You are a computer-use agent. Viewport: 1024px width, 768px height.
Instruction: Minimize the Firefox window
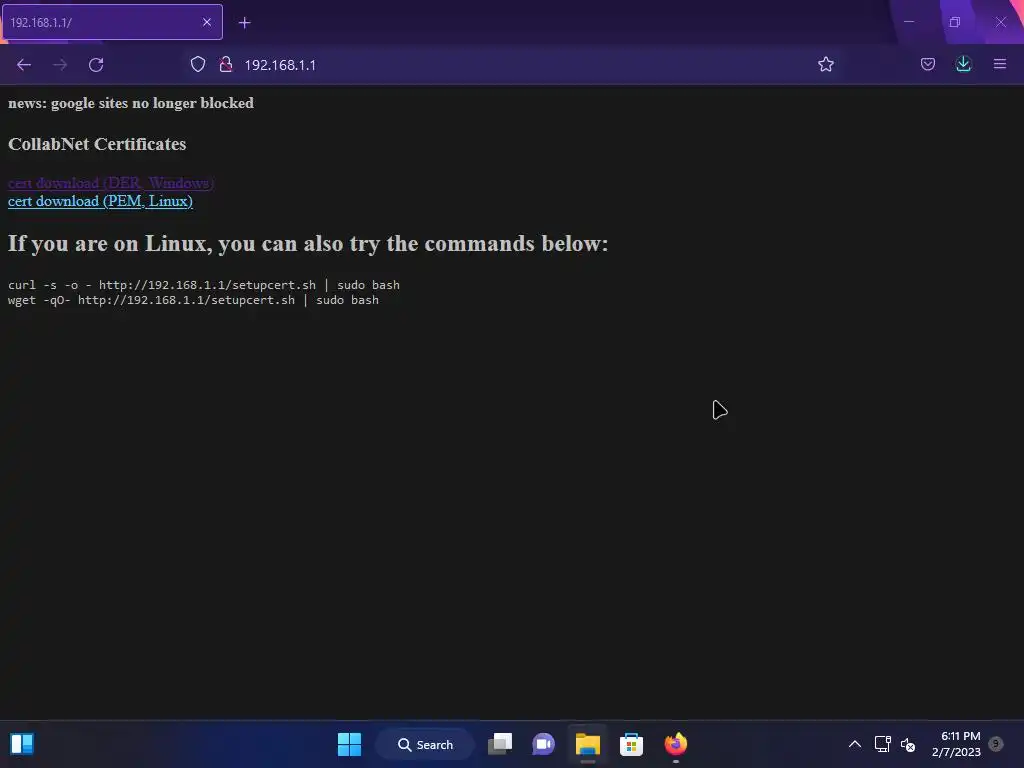[908, 22]
